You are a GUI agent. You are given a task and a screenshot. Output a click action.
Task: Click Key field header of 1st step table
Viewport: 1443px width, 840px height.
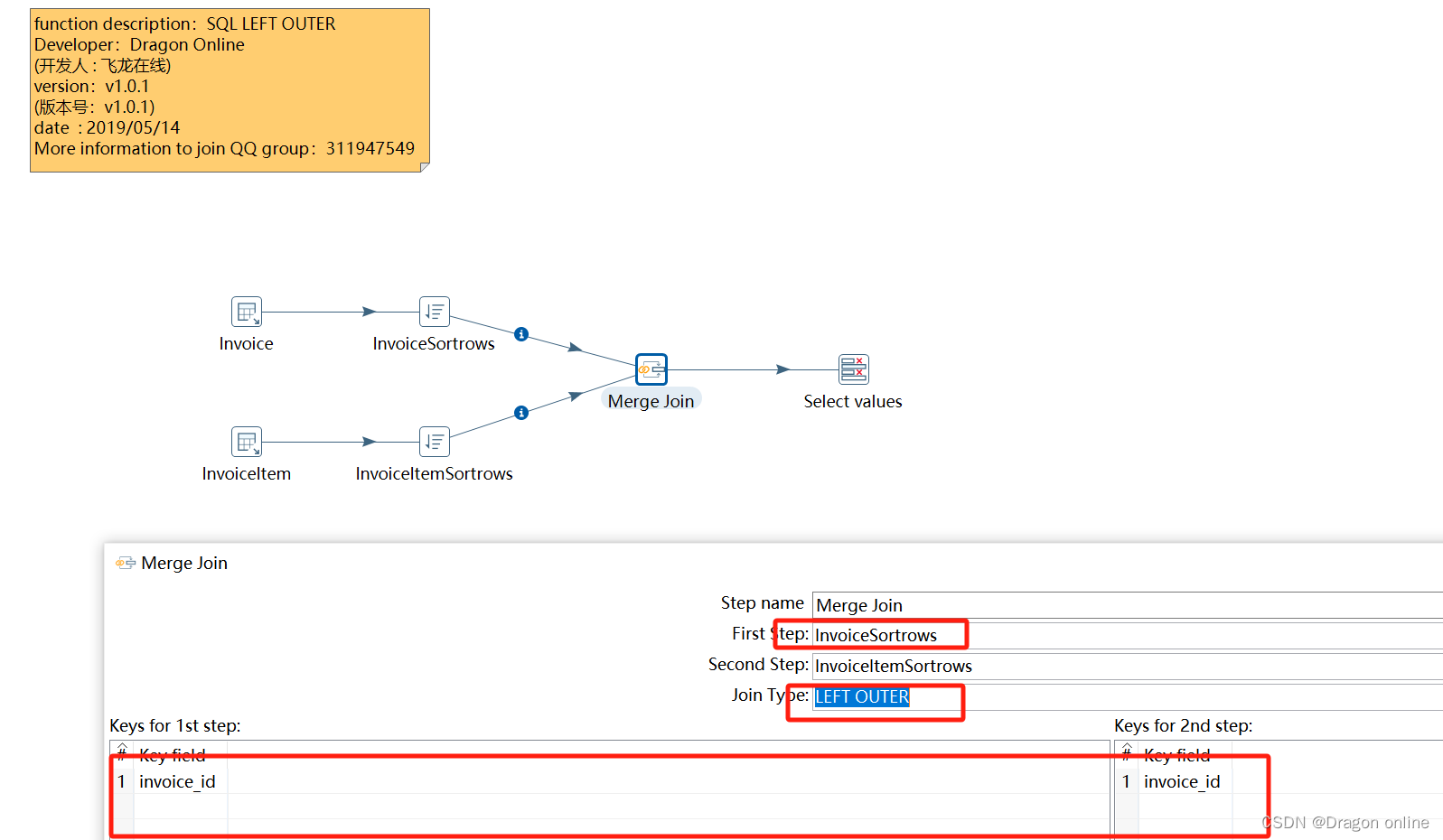coord(173,755)
